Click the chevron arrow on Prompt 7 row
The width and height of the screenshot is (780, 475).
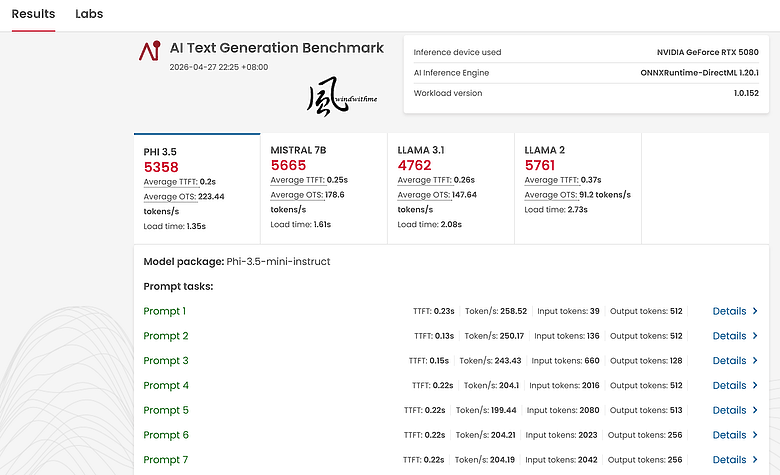755,460
